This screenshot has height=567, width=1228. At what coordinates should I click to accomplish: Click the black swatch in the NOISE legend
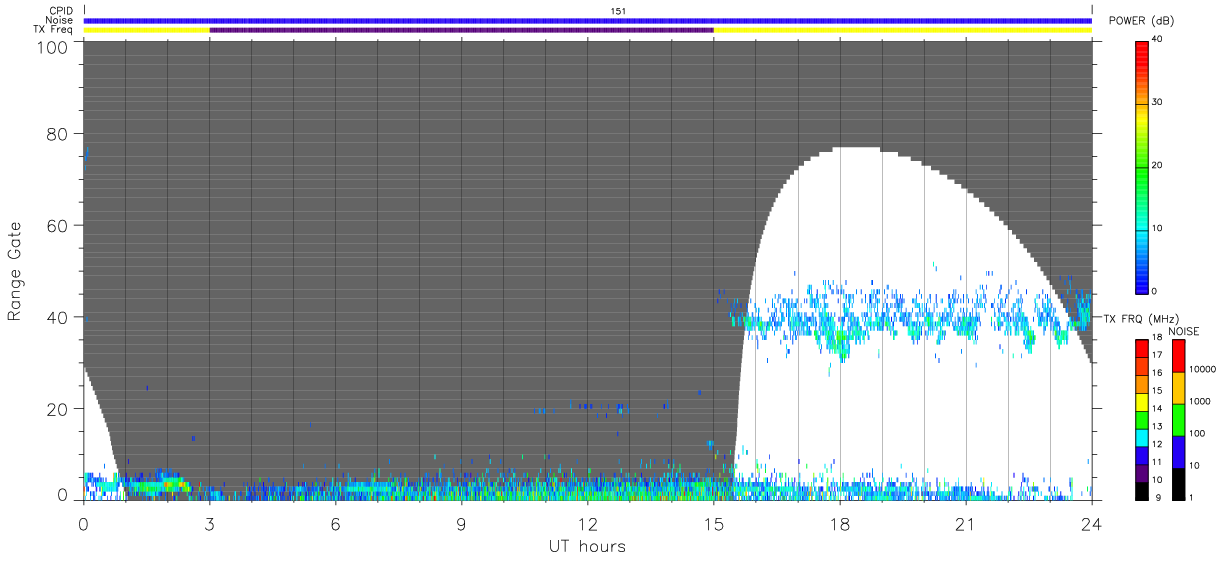(x=1178, y=484)
